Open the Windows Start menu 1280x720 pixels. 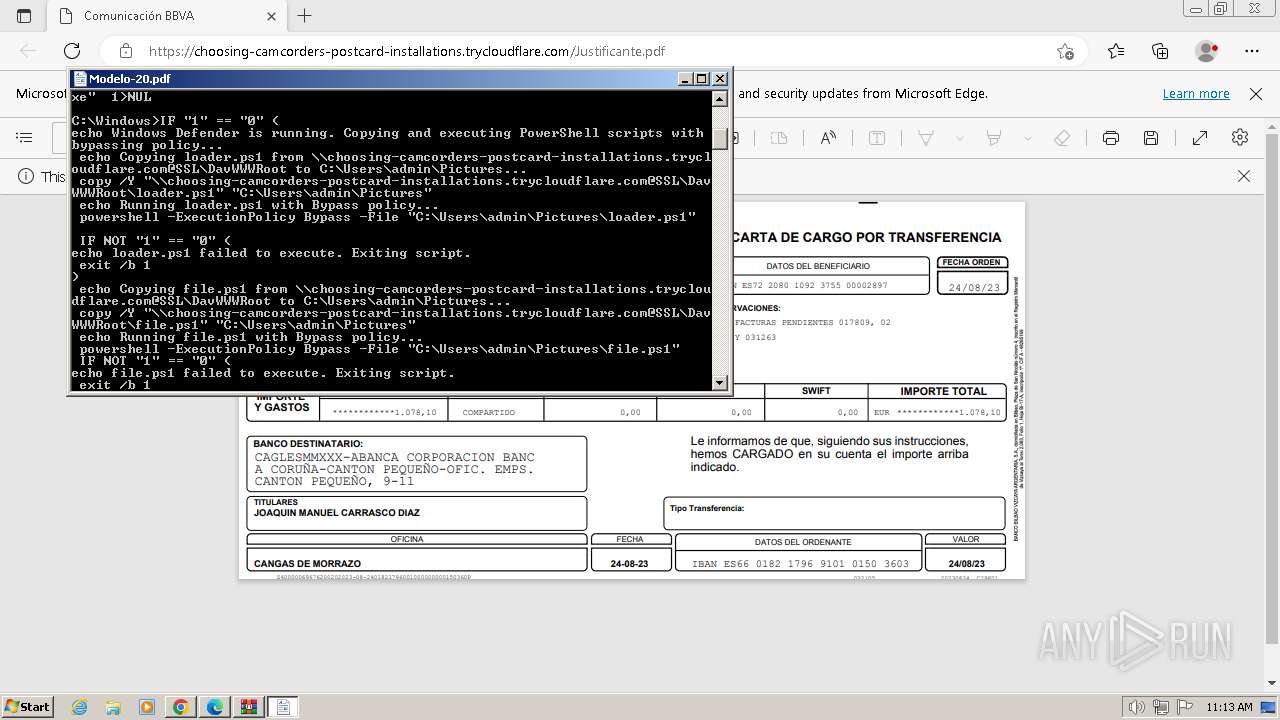coord(27,707)
